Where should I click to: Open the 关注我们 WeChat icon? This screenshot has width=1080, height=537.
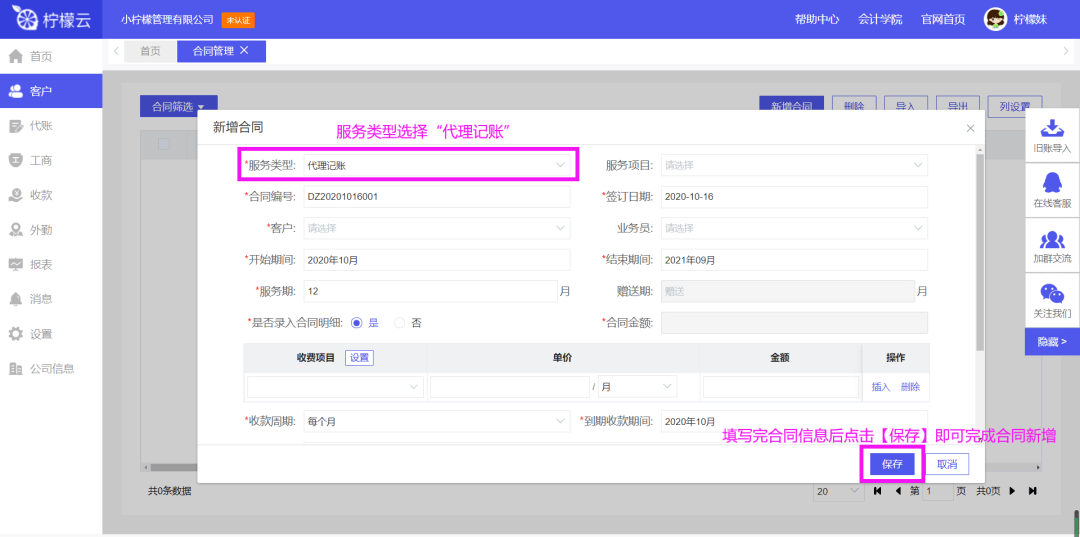pos(1051,293)
